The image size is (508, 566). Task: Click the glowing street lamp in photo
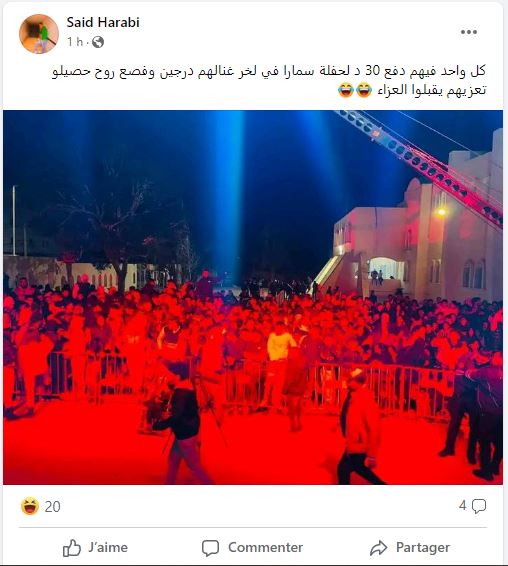click(x=442, y=212)
